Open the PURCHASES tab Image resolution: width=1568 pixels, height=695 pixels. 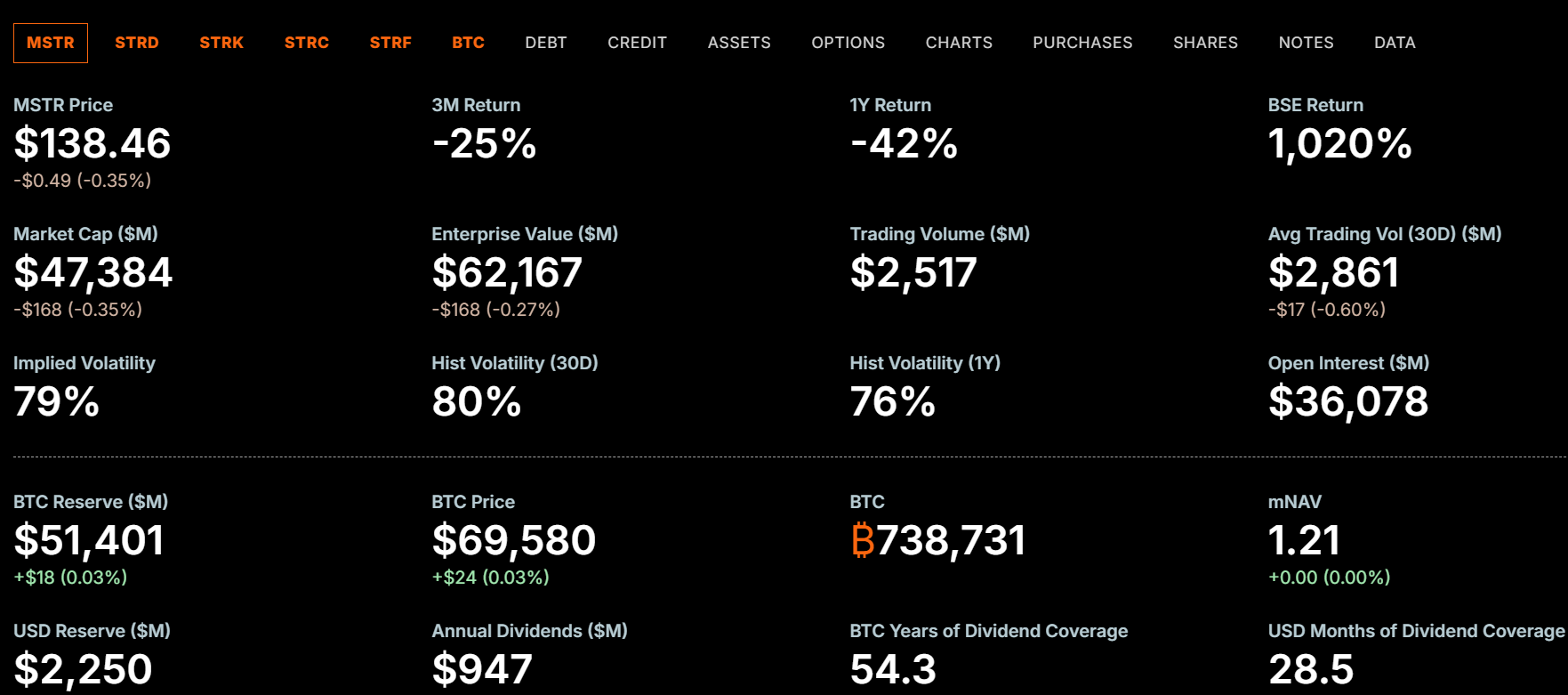point(1082,43)
